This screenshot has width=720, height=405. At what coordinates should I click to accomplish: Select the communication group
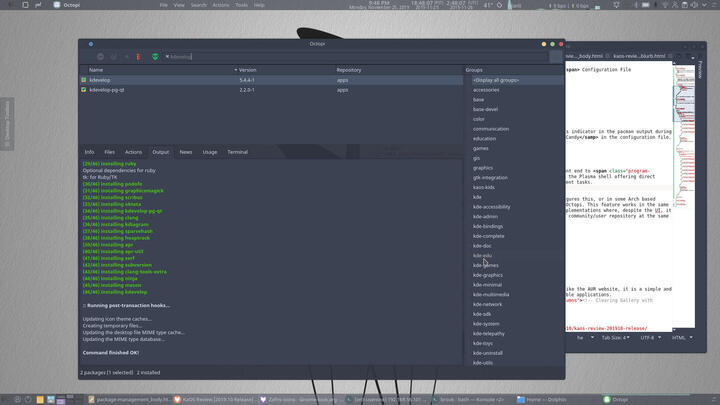pos(491,129)
